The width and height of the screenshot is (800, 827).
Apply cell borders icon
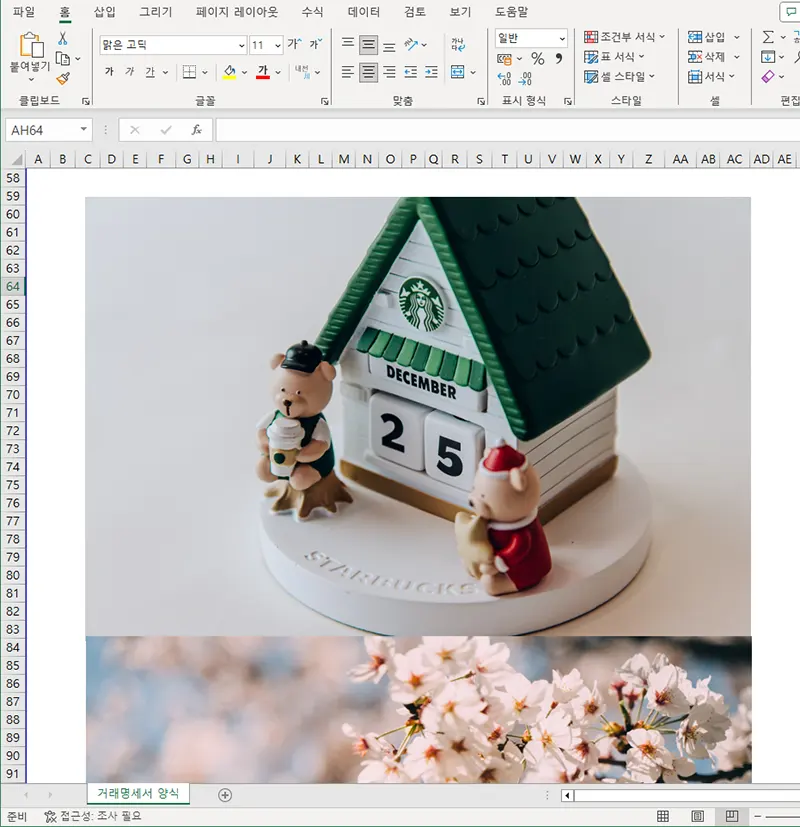(x=189, y=72)
